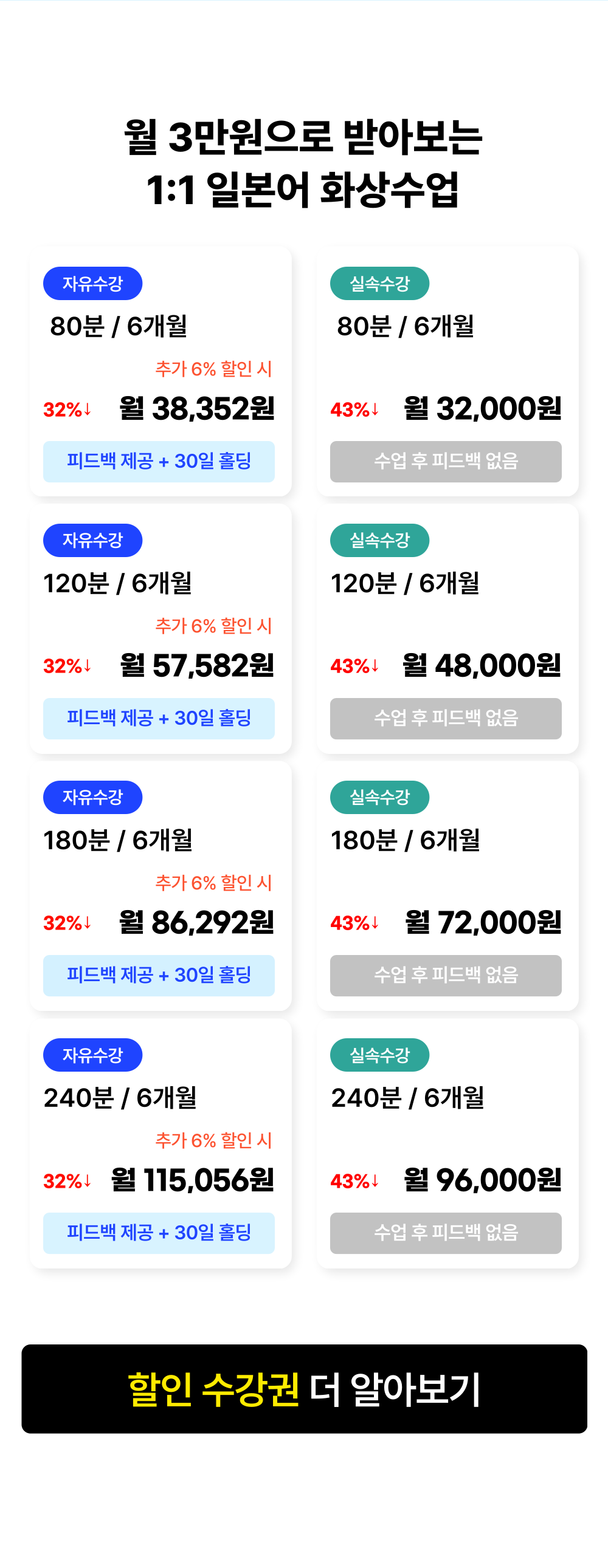Tap 수업 후 피드백 없음 under 72,000원
The height and width of the screenshot is (1568, 608).
click(x=446, y=975)
